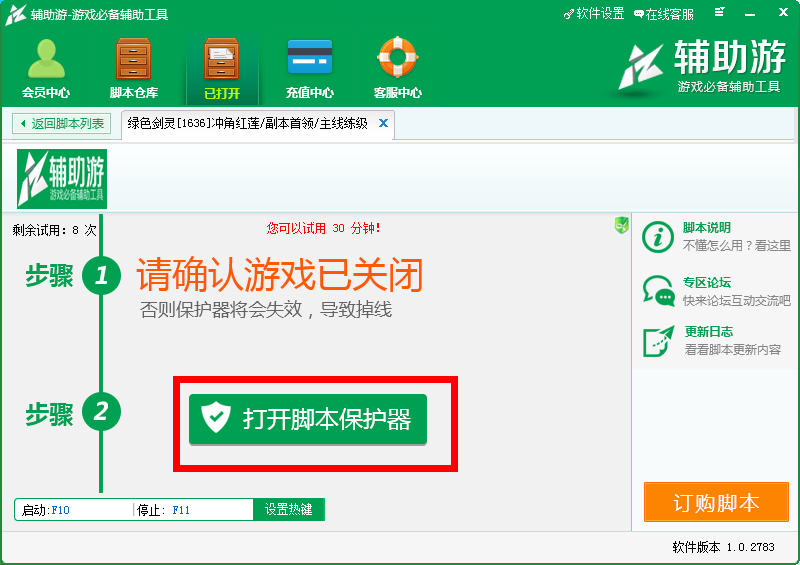The width and height of the screenshot is (800, 565).
Task: Click title bar 辅助游 logo icon
Action: point(15,14)
